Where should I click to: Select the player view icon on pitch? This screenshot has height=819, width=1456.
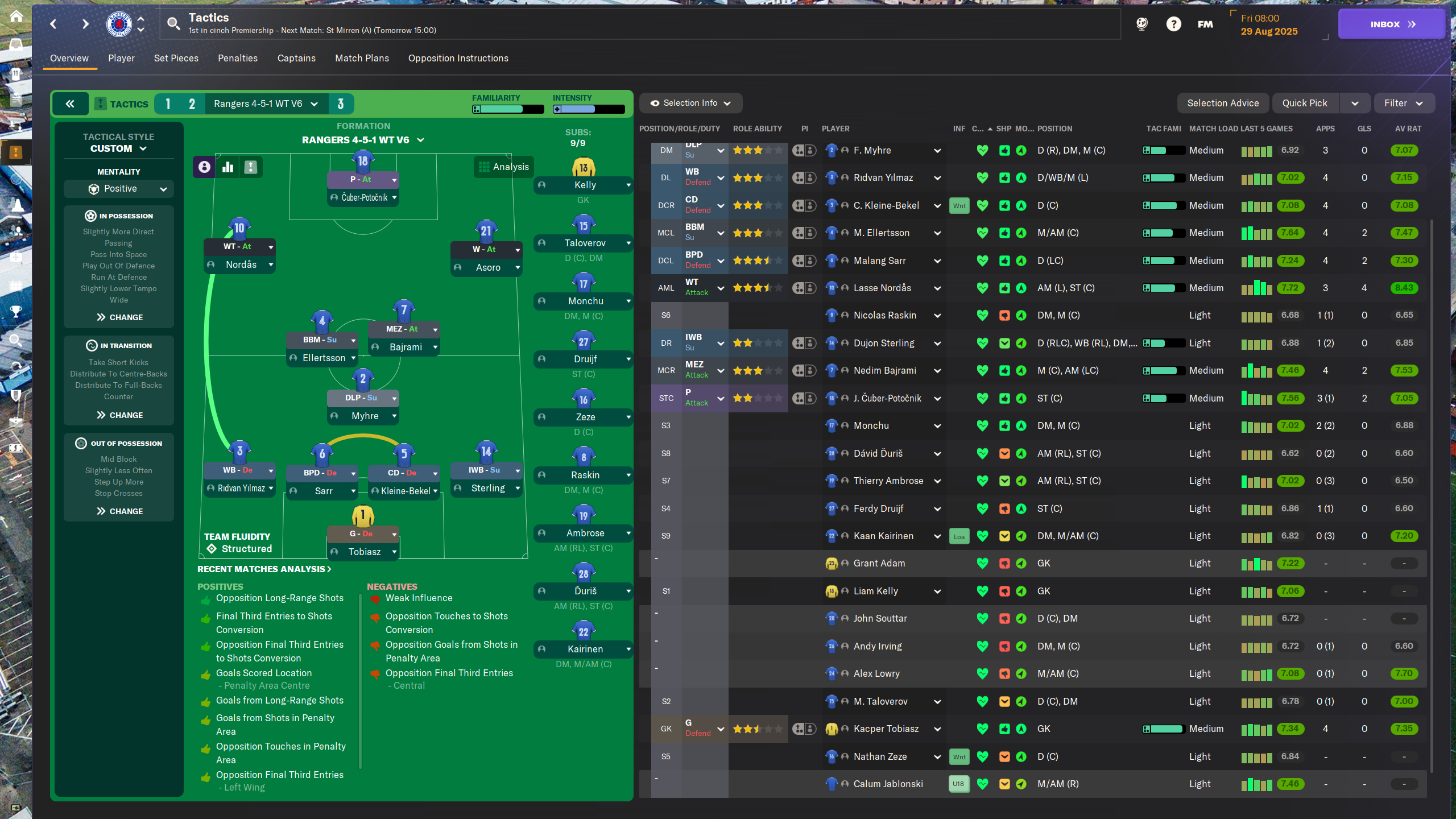(x=204, y=167)
